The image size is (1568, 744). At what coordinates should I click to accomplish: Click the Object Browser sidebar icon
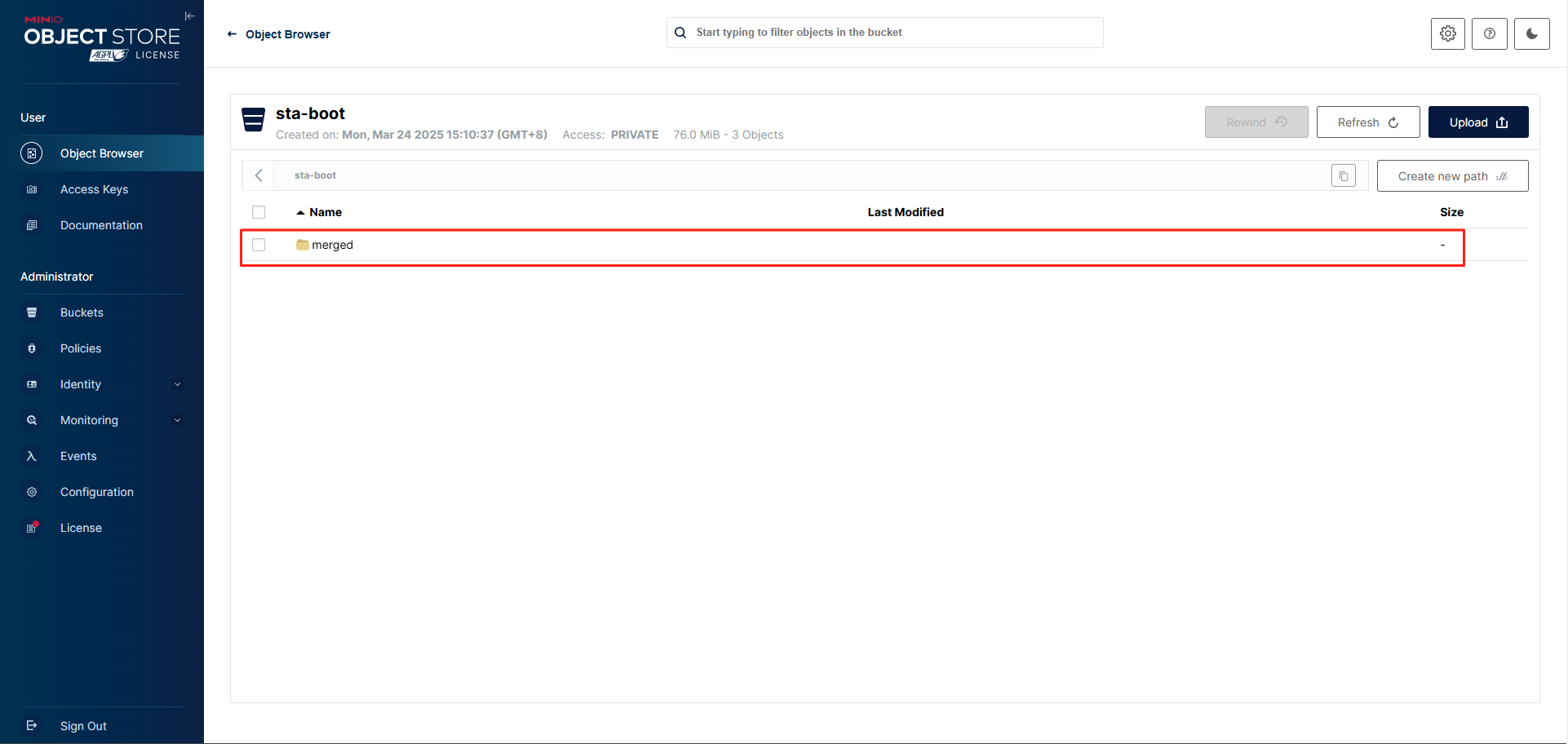point(32,153)
